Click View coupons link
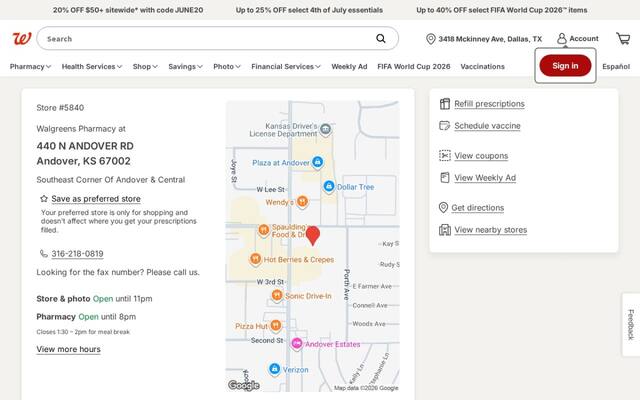 pyautogui.click(x=481, y=156)
